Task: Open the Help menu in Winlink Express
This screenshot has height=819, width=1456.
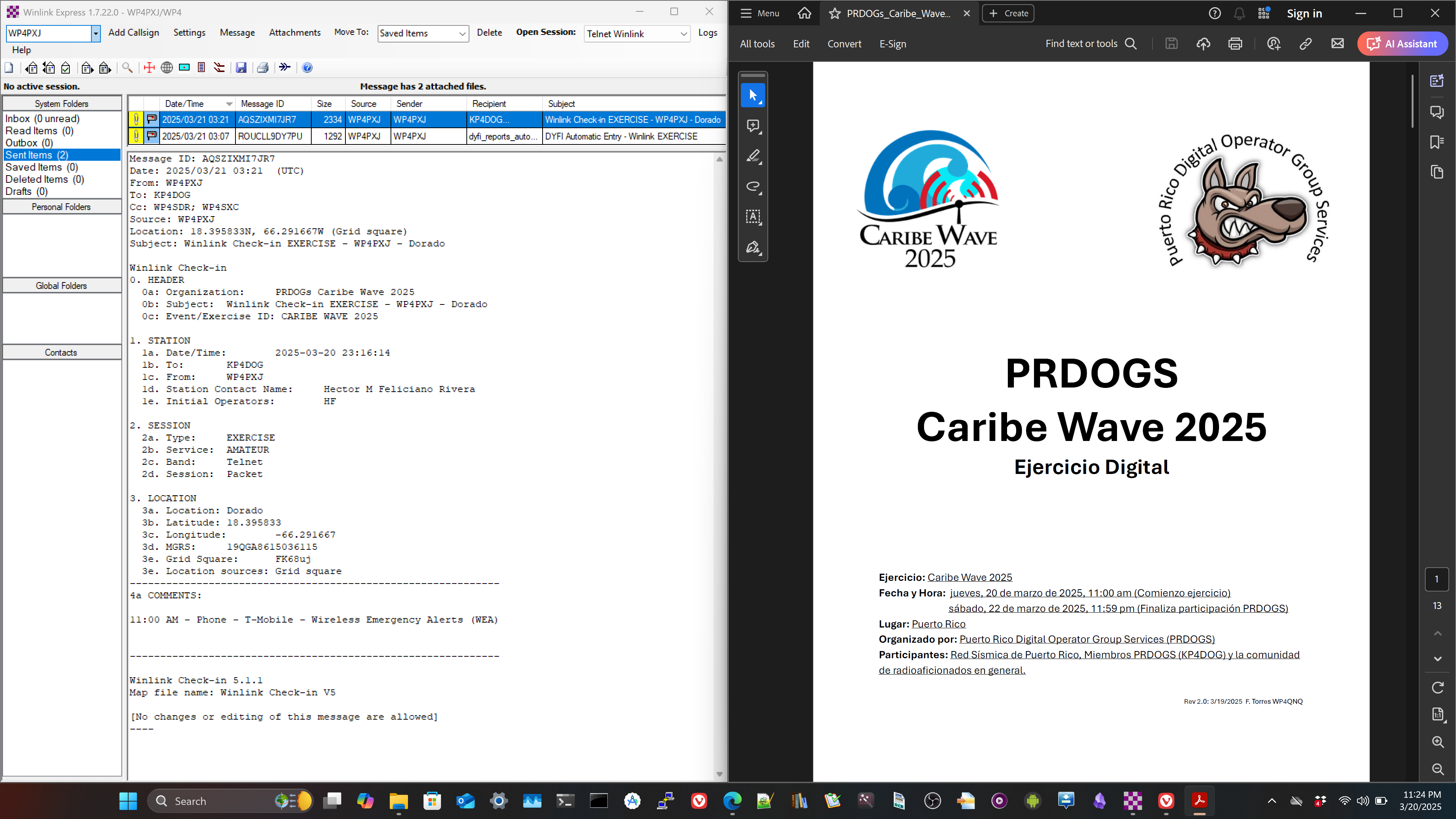Action: (x=21, y=50)
